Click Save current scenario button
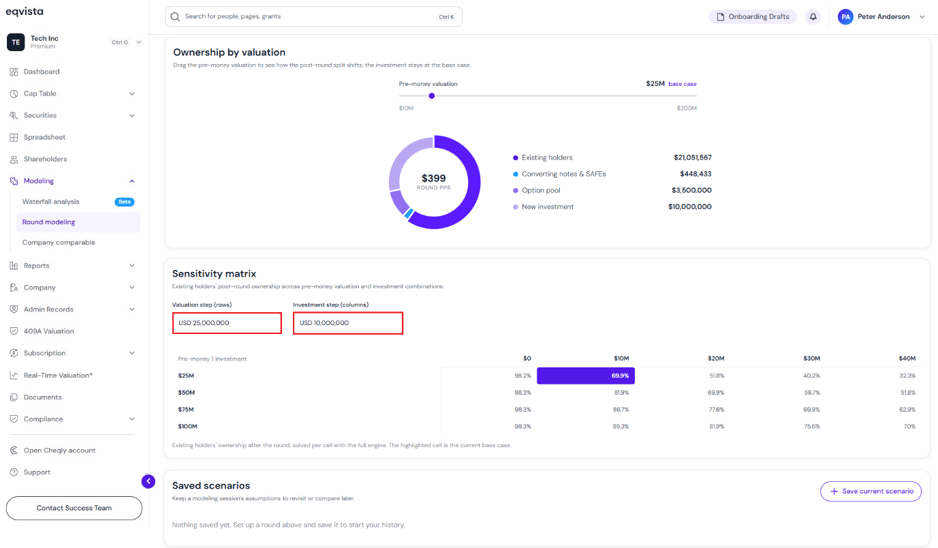 point(871,491)
